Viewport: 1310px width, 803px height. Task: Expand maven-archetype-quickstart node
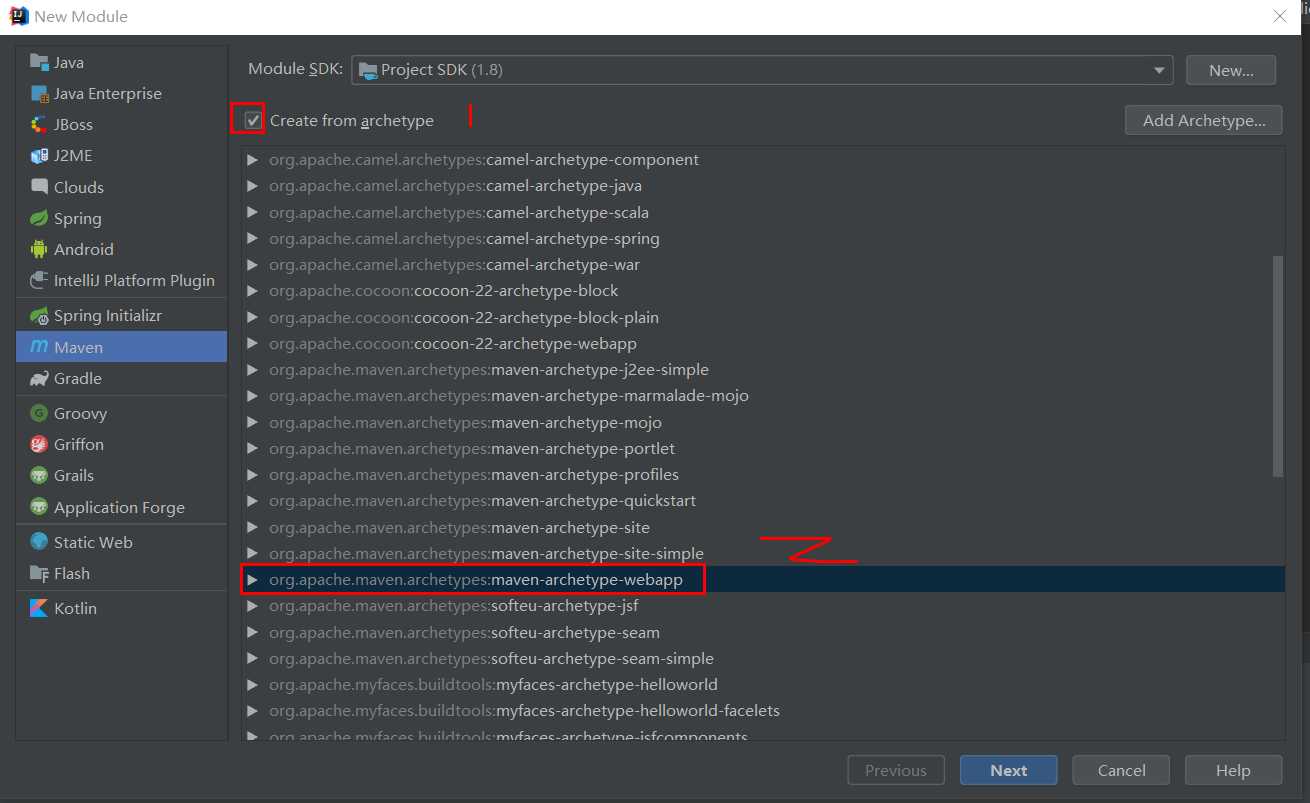pos(253,501)
